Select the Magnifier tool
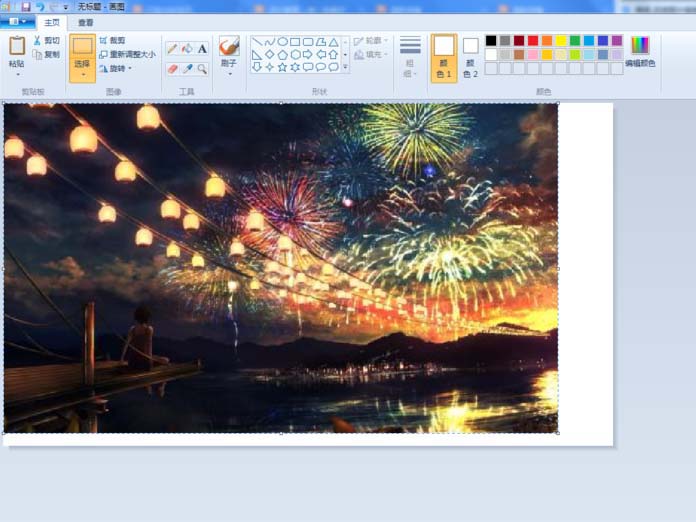Screen dimensions: 696x522 202,69
